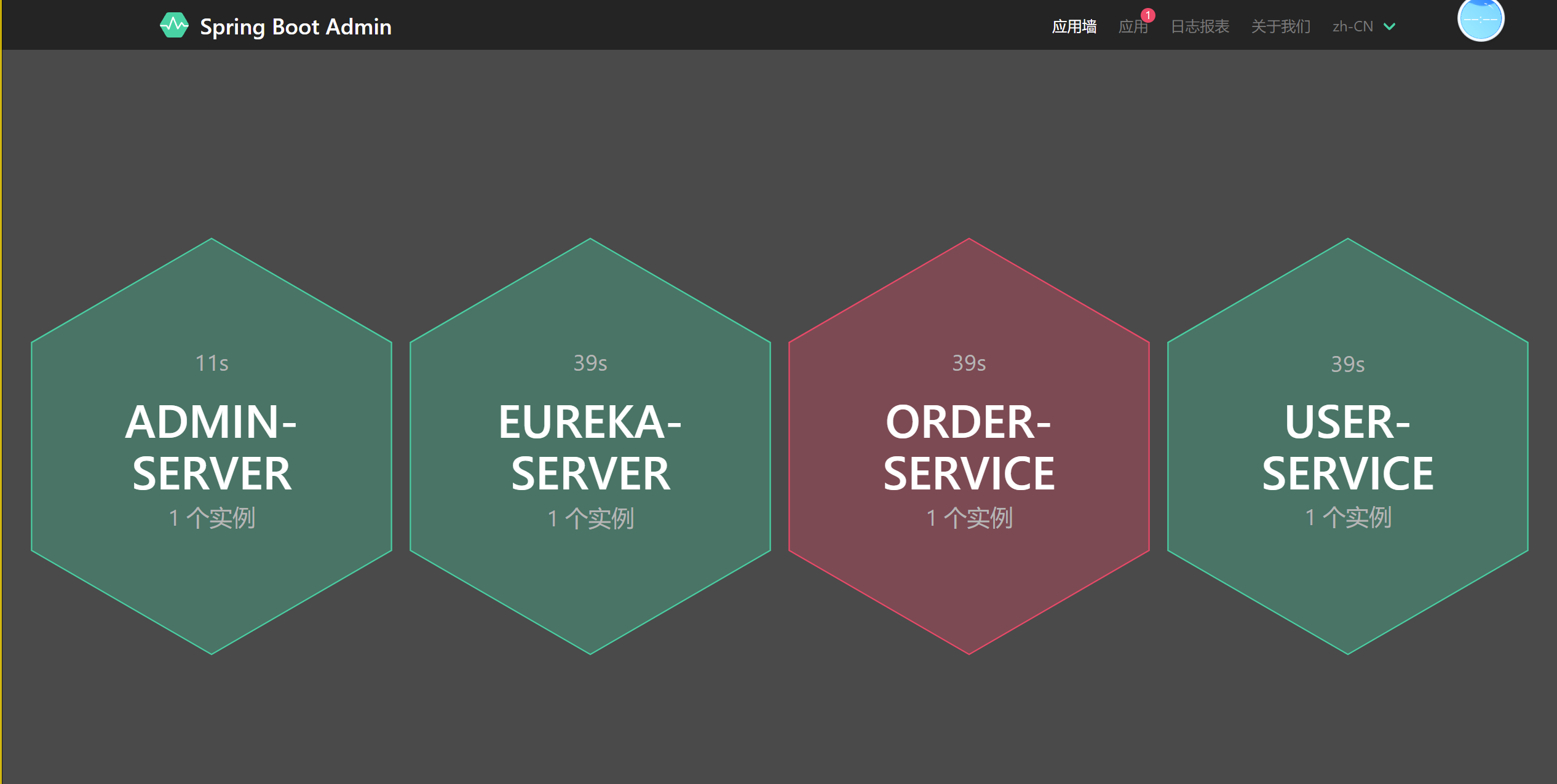Click USER-SERVICE 1 个实例 label
Viewport: 1557px width, 784px height.
pyautogui.click(x=1347, y=518)
